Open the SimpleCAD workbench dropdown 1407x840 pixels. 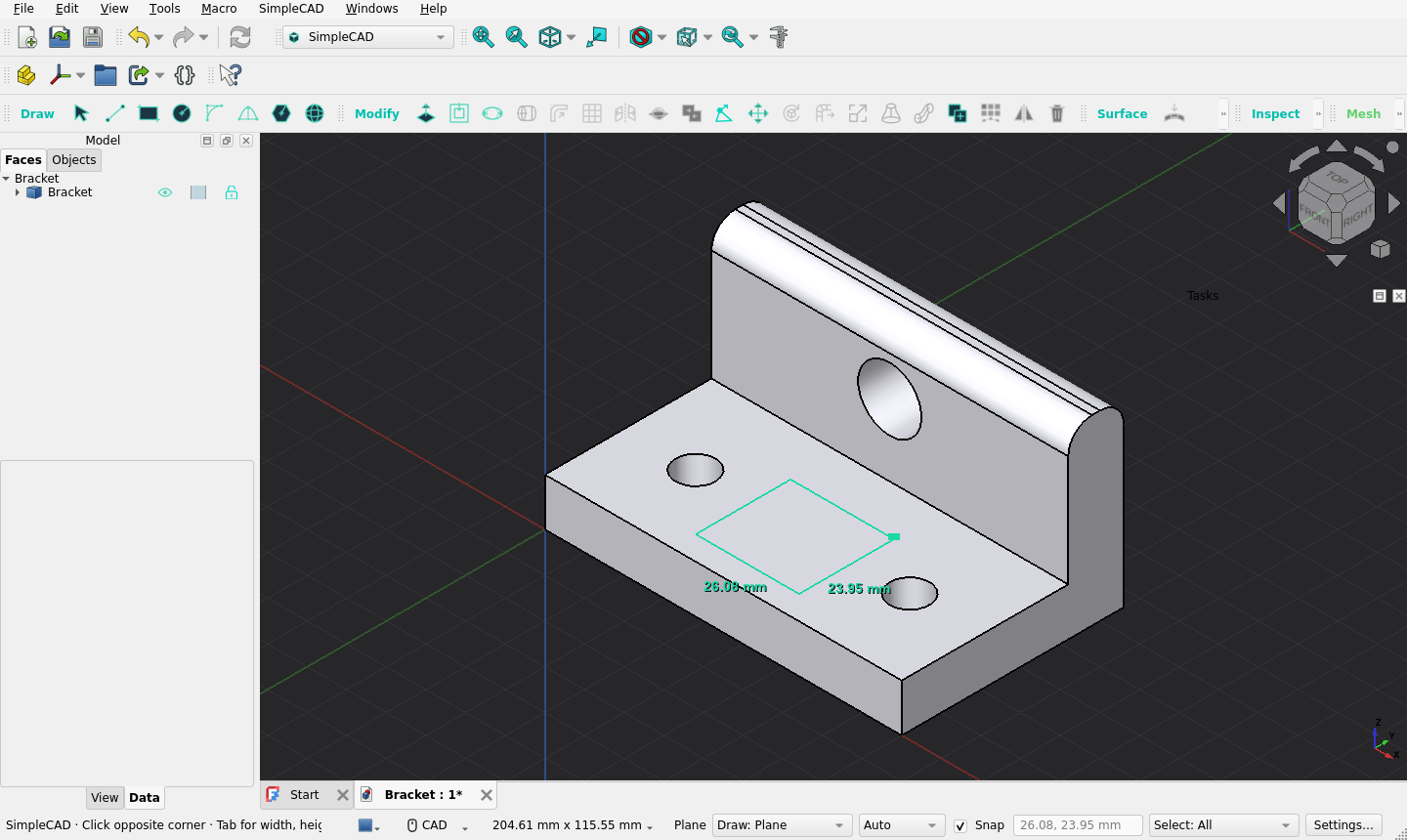pyautogui.click(x=367, y=37)
